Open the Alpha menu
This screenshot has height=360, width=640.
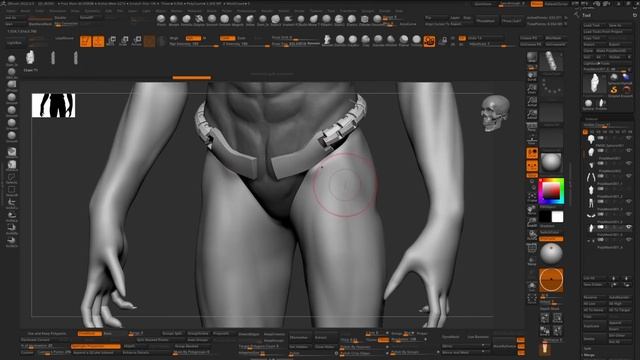pyautogui.click(x=12, y=11)
